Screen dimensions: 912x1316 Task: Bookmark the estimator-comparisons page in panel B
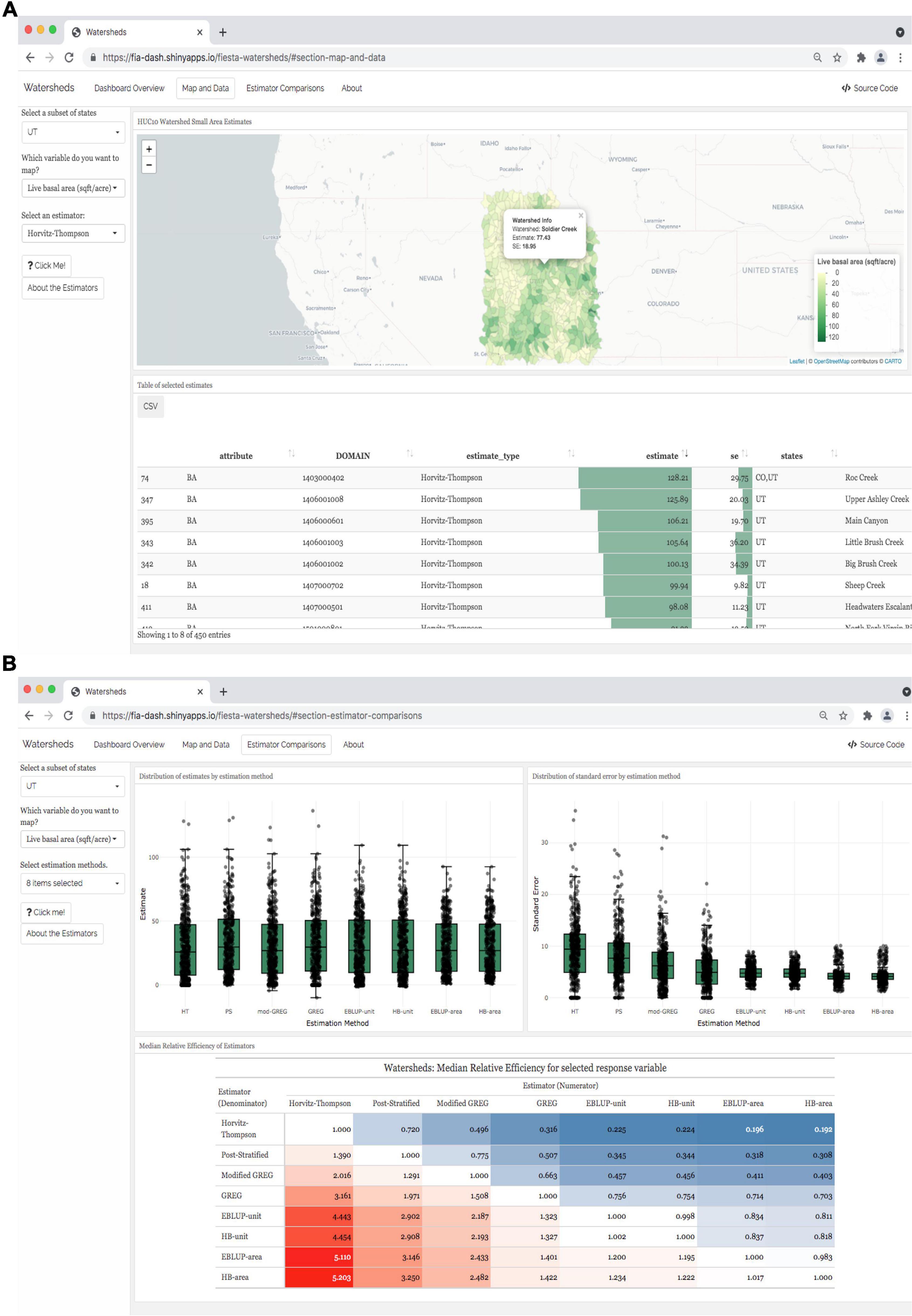pyautogui.click(x=843, y=716)
